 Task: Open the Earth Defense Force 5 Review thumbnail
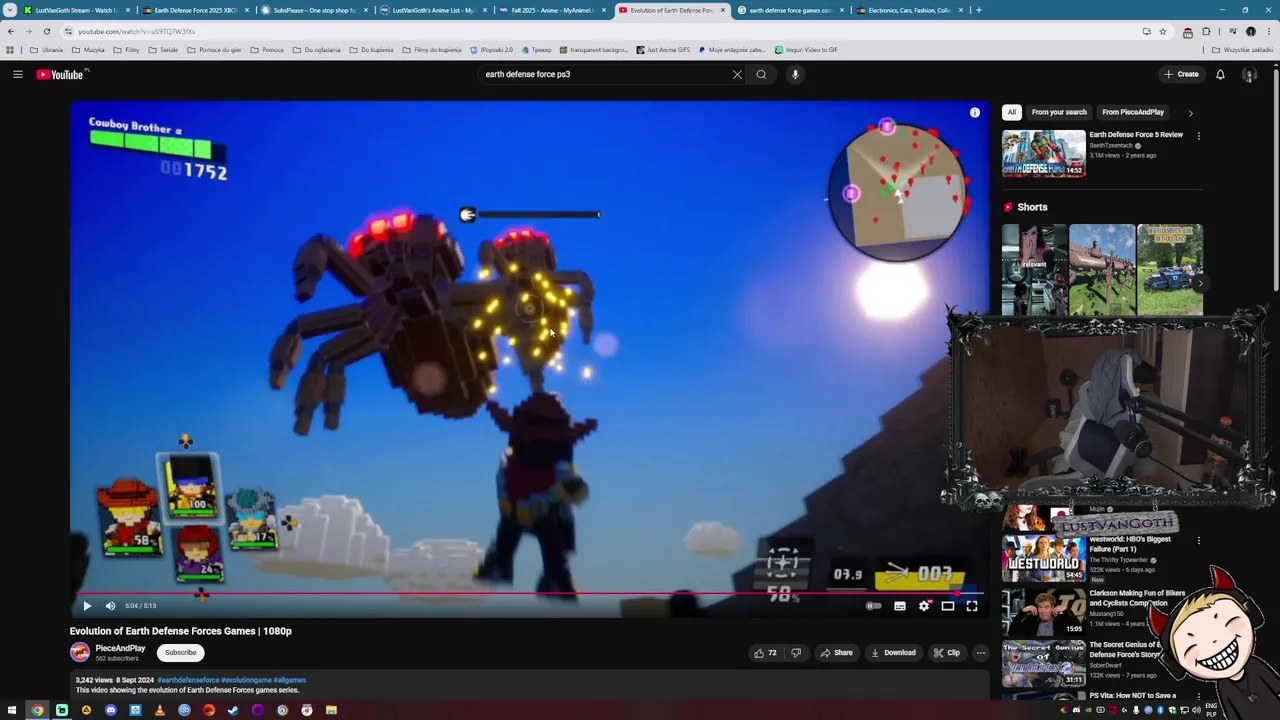click(x=1044, y=153)
